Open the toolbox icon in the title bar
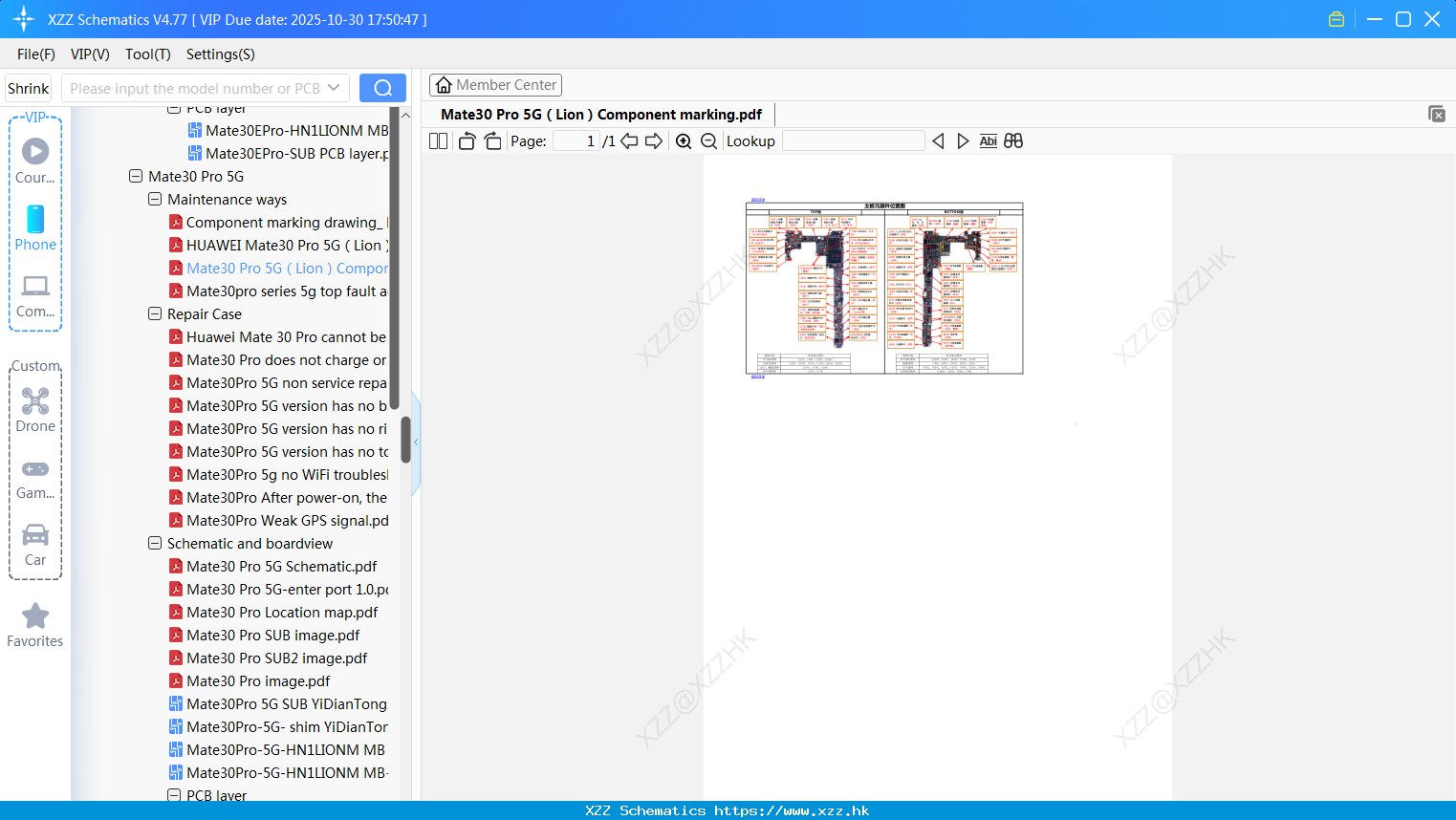 point(1336,19)
